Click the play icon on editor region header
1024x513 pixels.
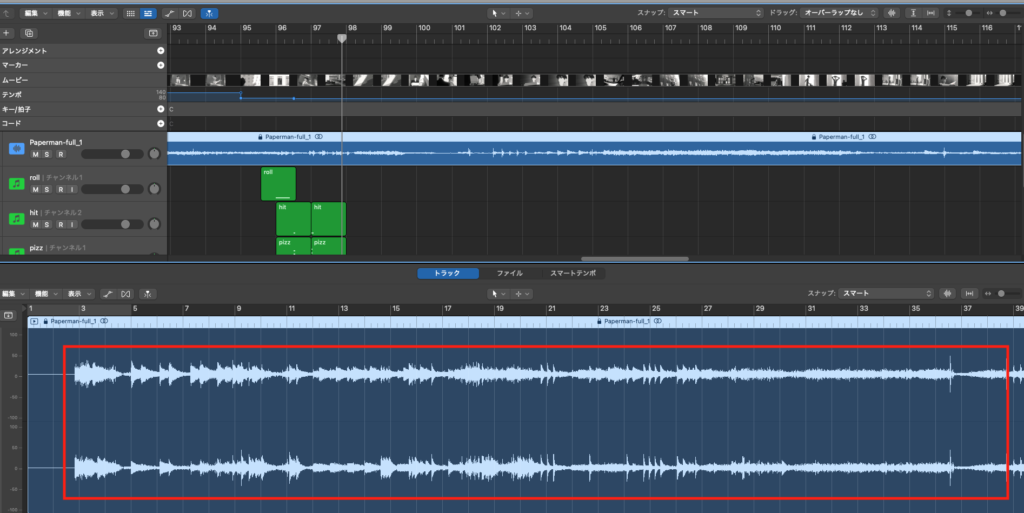tap(34, 321)
